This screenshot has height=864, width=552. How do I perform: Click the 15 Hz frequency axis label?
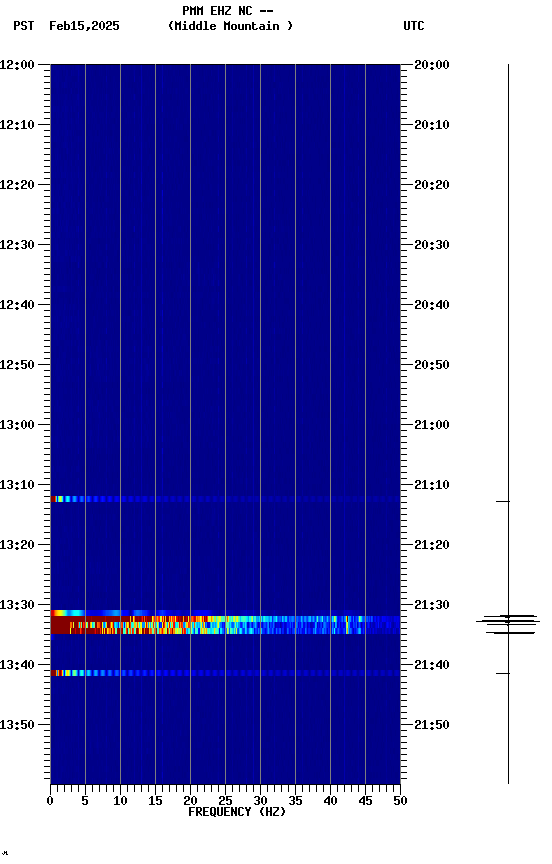click(155, 801)
